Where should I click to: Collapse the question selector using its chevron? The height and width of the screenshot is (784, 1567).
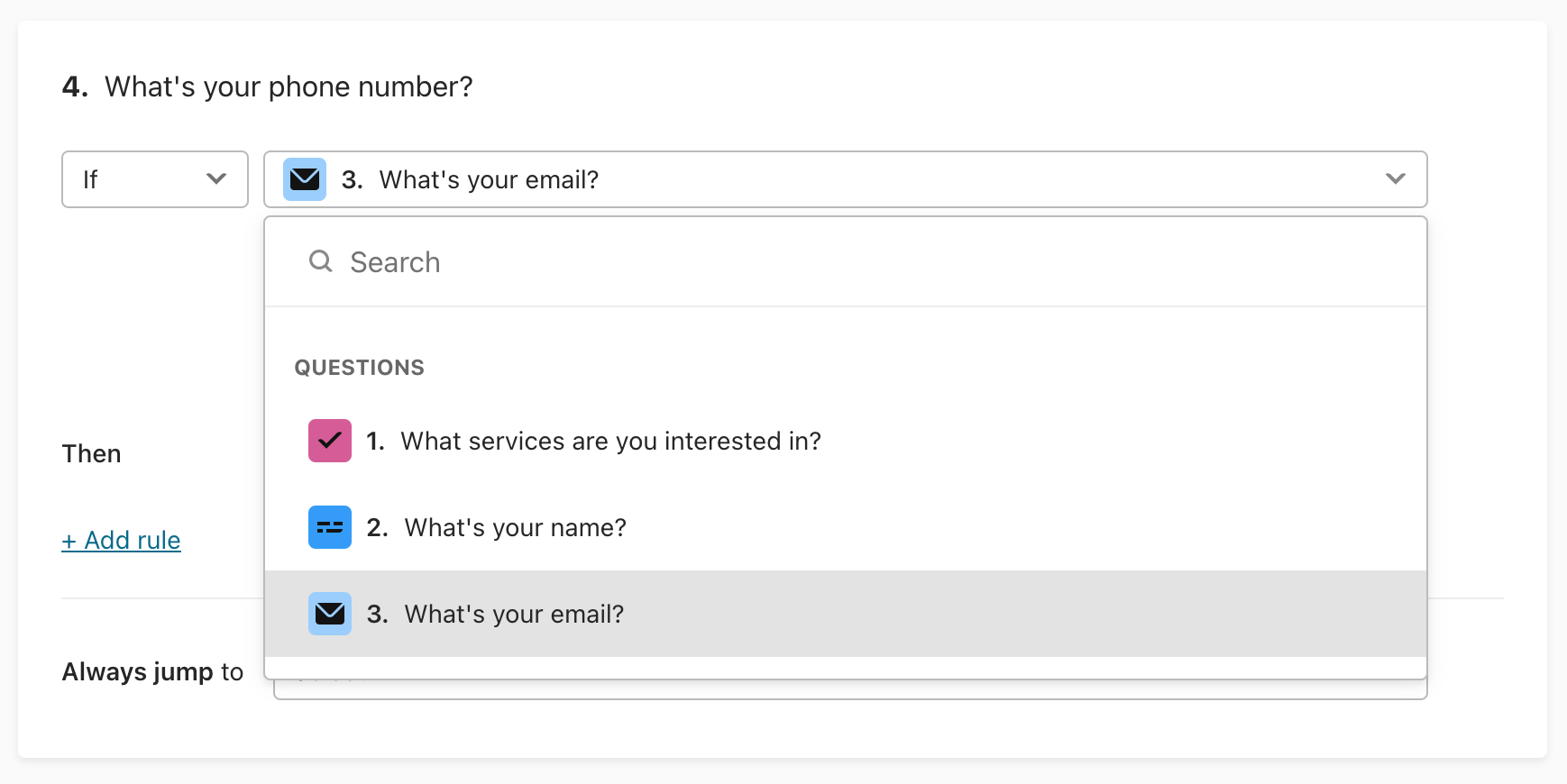click(x=1396, y=179)
